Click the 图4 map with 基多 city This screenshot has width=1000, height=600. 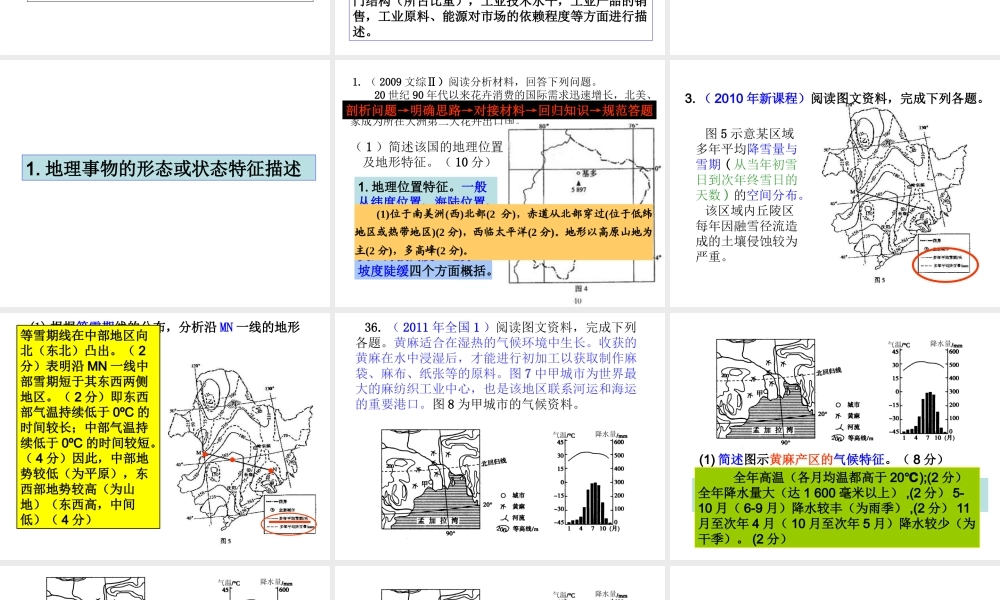581,205
